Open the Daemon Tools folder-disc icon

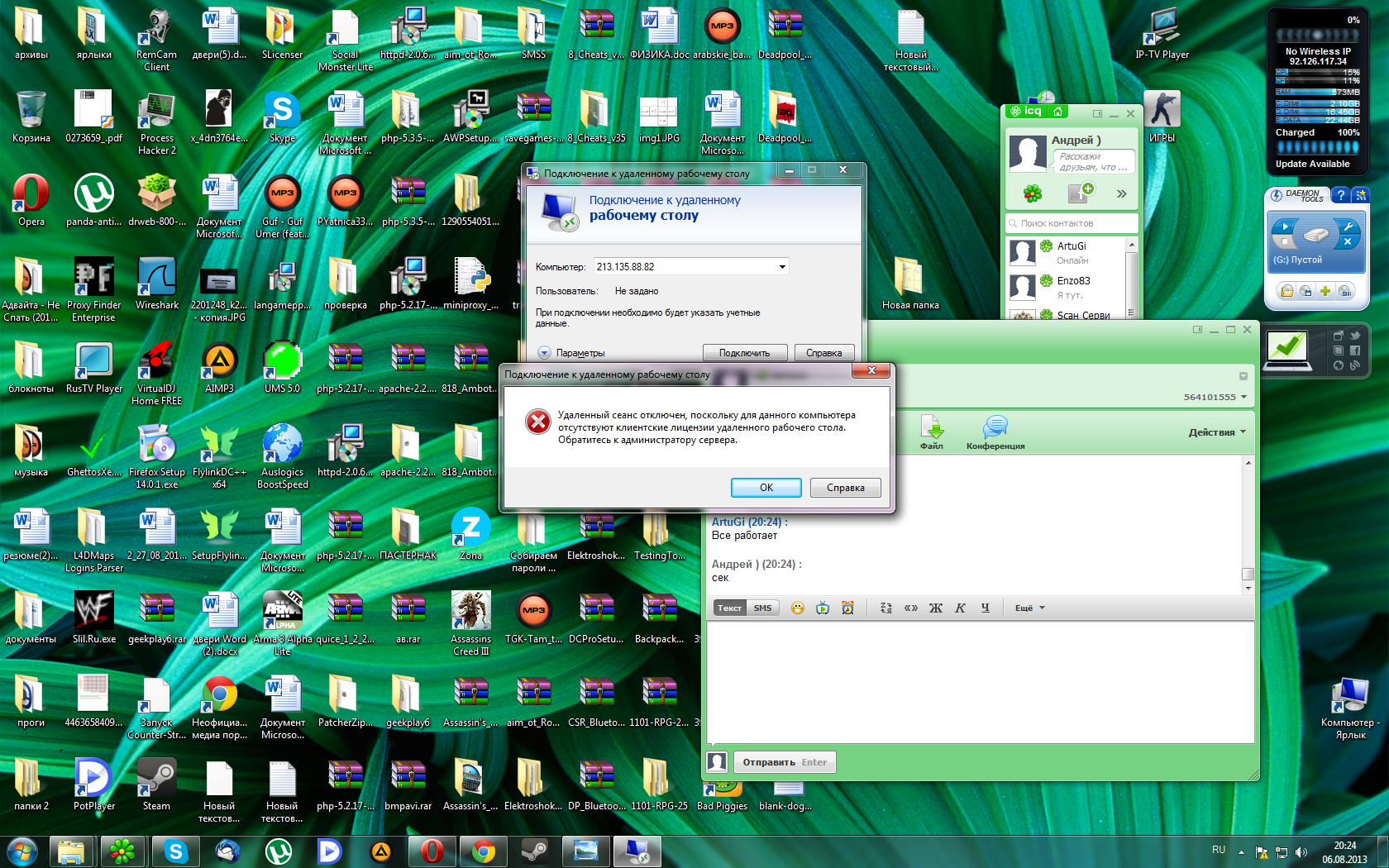[x=1286, y=291]
